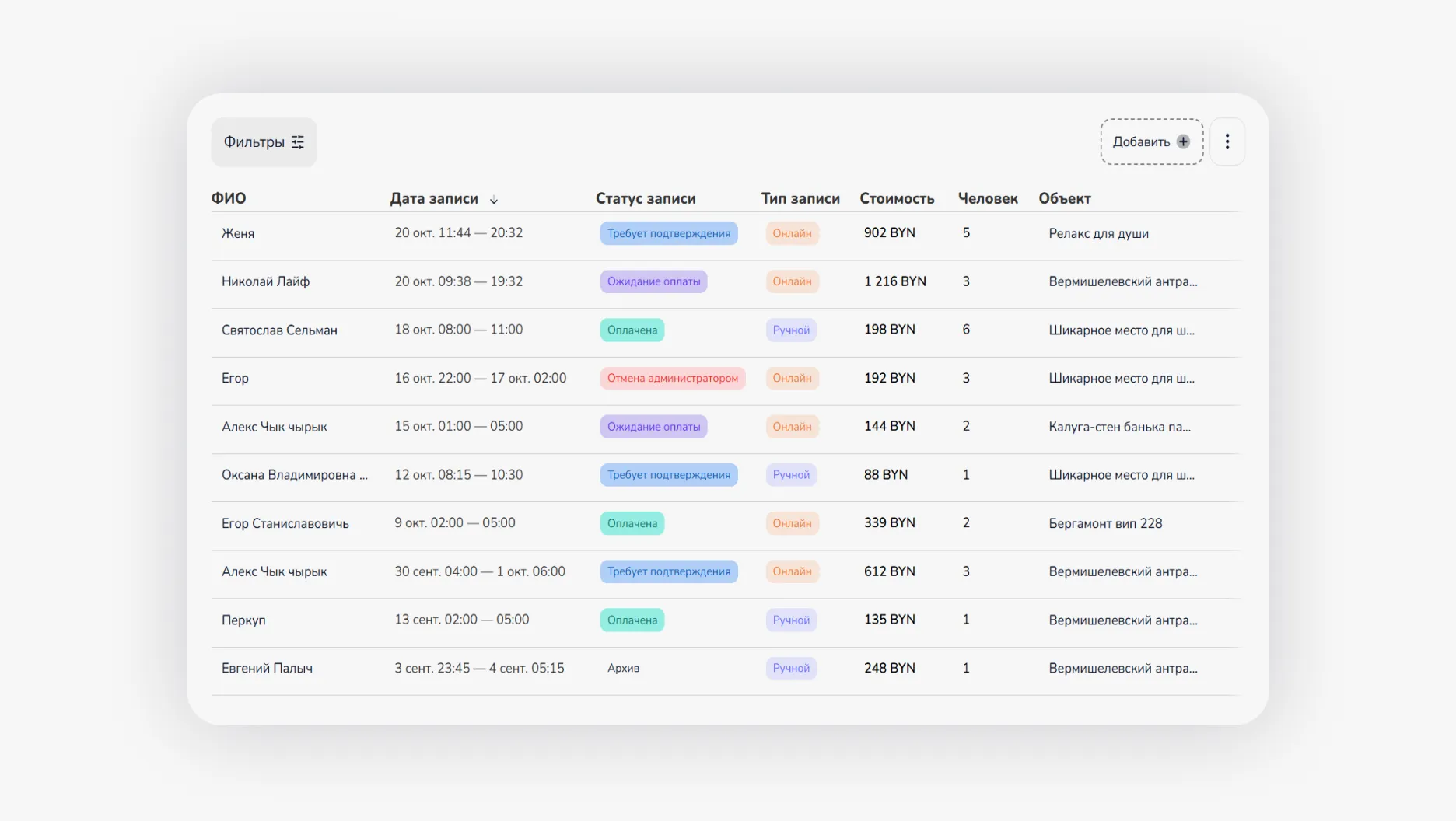1456x821 pixels.
Task: Open Оксана Владимировна's booking record
Action: tap(294, 475)
